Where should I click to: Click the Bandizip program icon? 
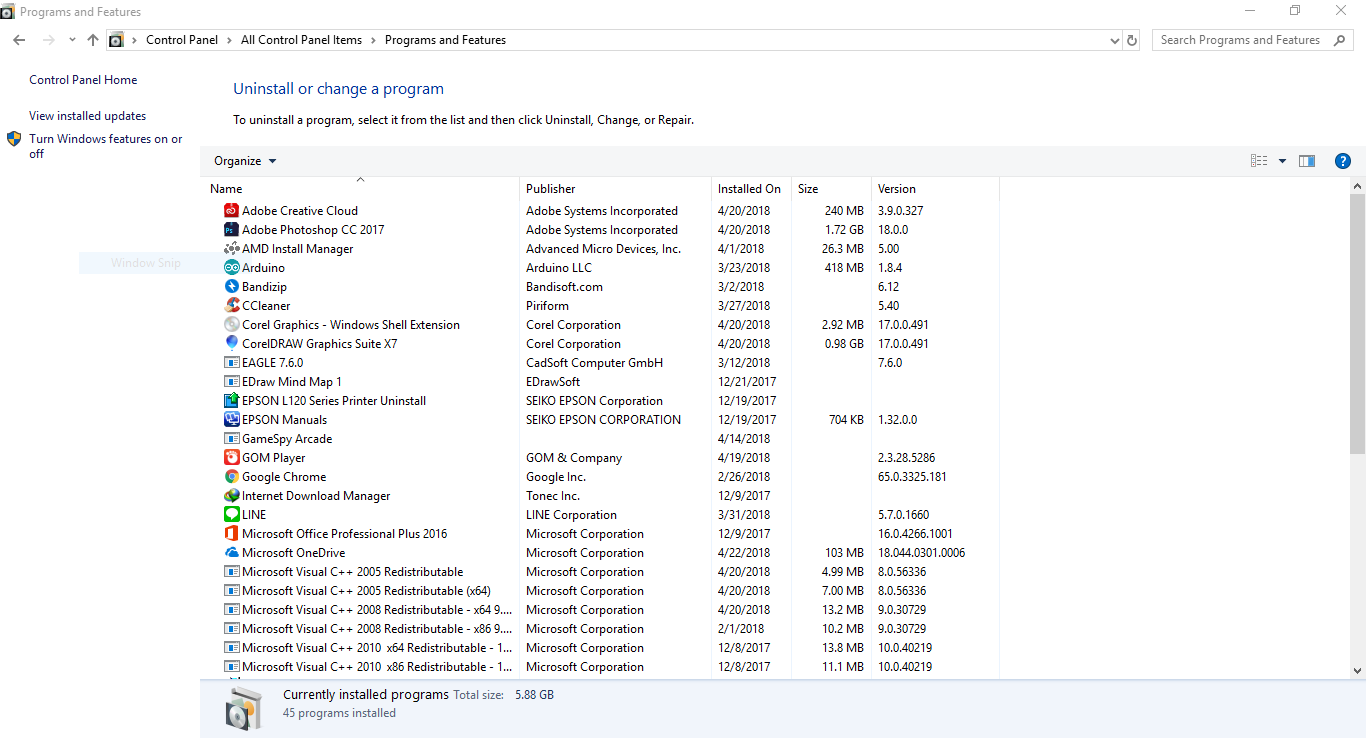(x=232, y=287)
